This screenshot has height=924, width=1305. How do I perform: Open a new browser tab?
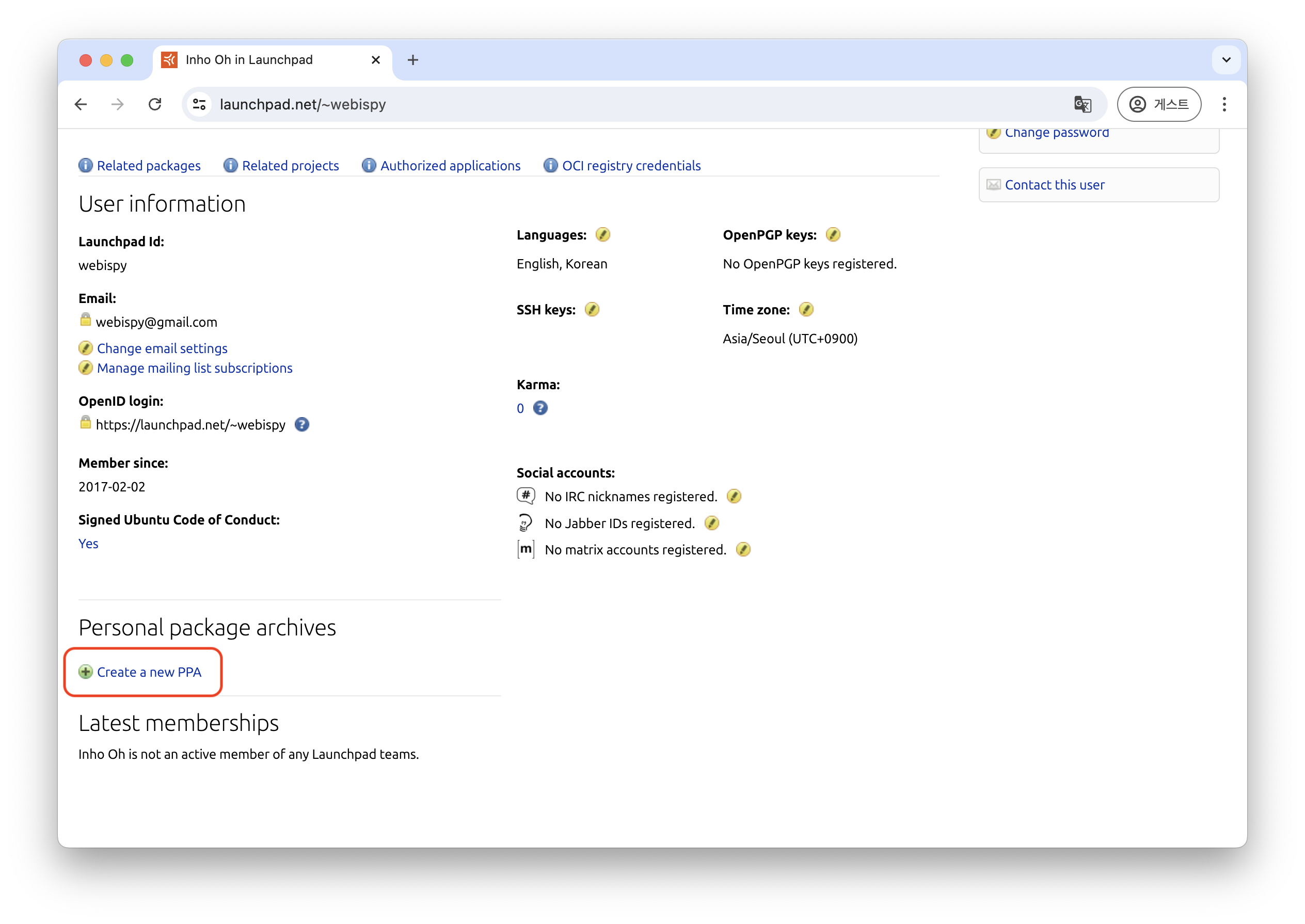(413, 60)
